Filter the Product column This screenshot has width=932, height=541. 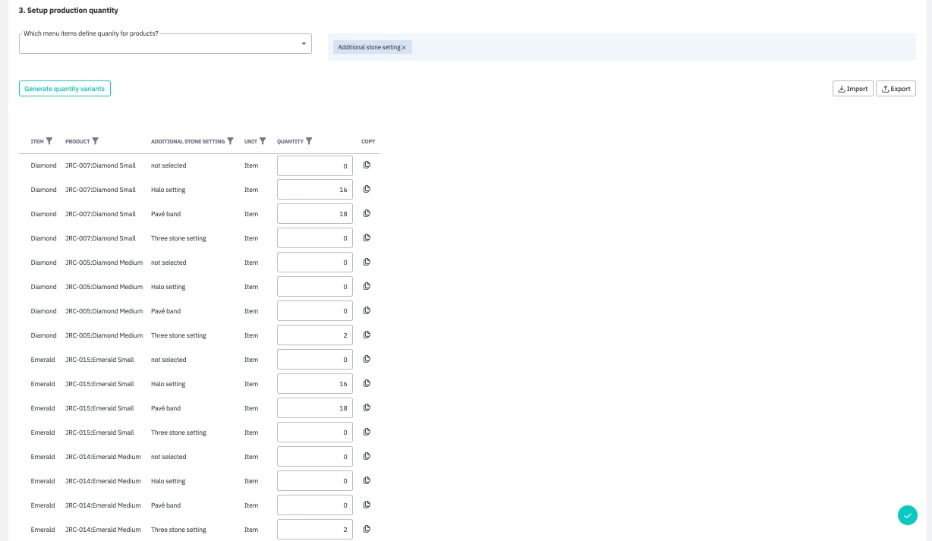[96, 141]
